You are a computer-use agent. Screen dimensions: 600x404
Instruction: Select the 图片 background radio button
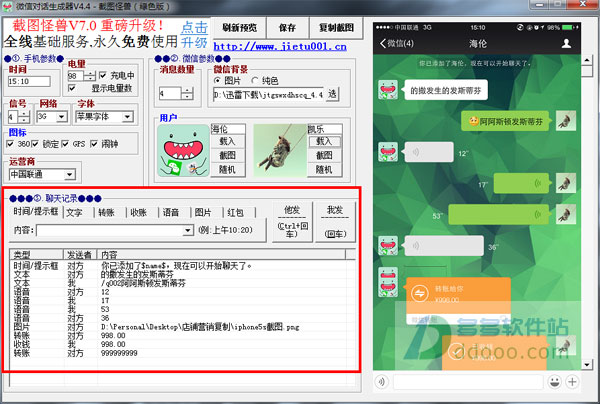click(x=217, y=80)
